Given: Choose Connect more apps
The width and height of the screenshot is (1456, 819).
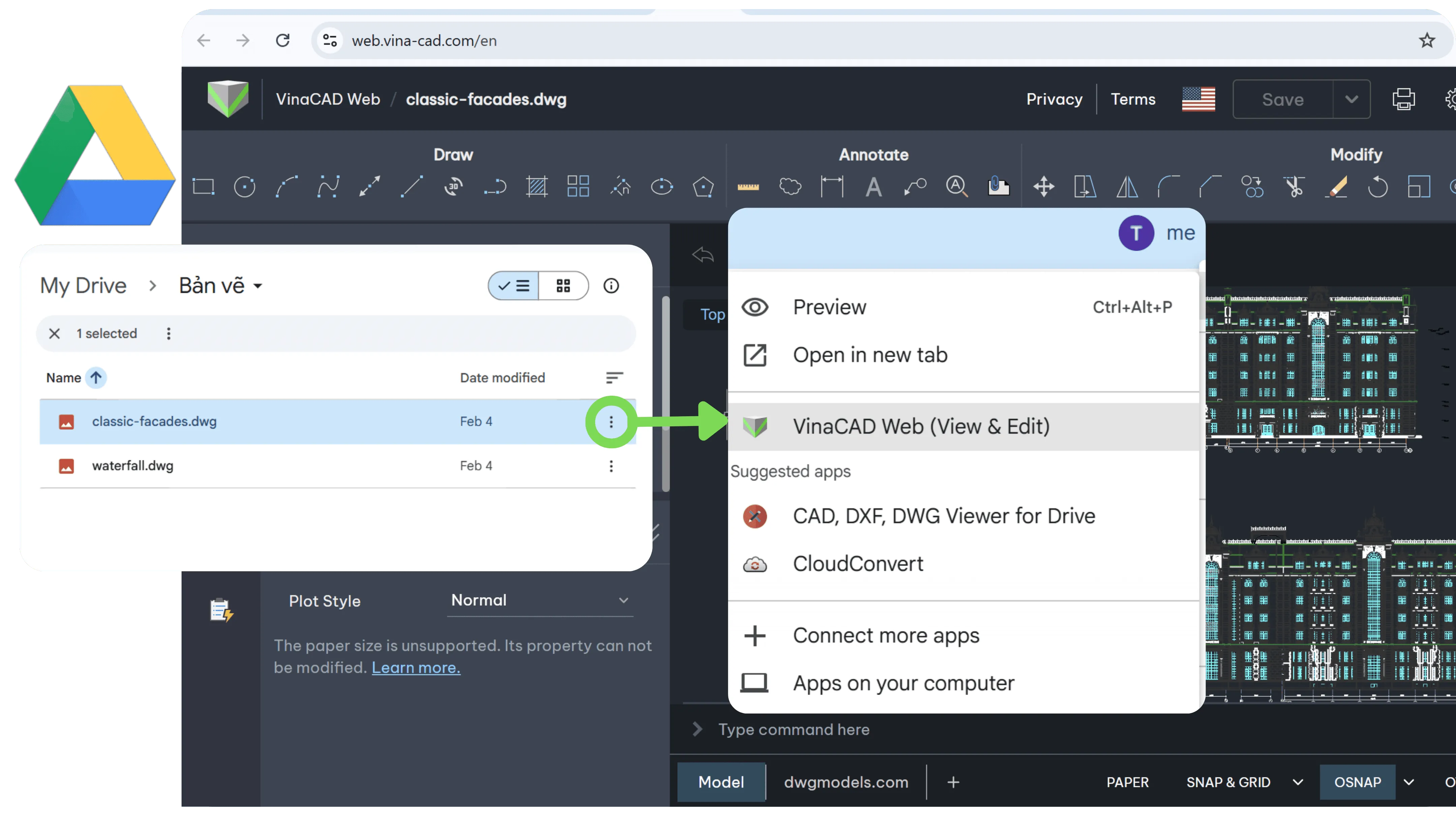Looking at the screenshot, I should 963,636.
